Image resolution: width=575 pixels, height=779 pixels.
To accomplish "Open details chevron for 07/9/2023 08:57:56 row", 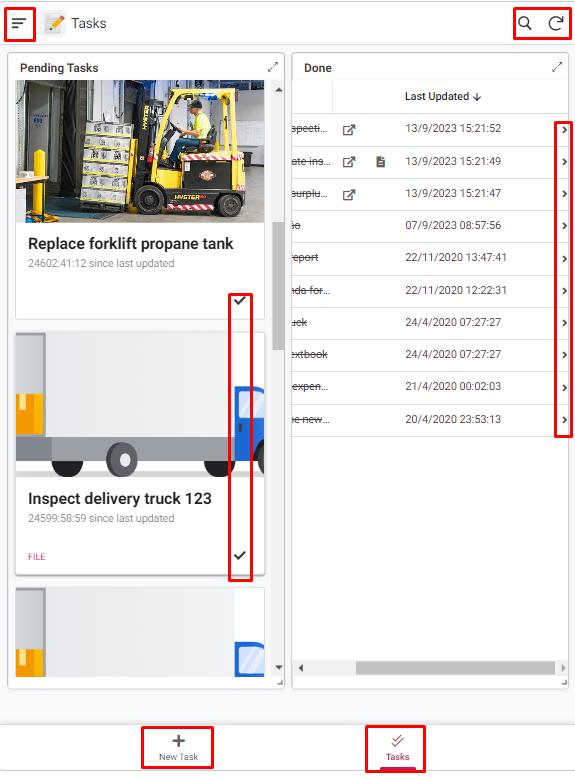I will (x=564, y=226).
